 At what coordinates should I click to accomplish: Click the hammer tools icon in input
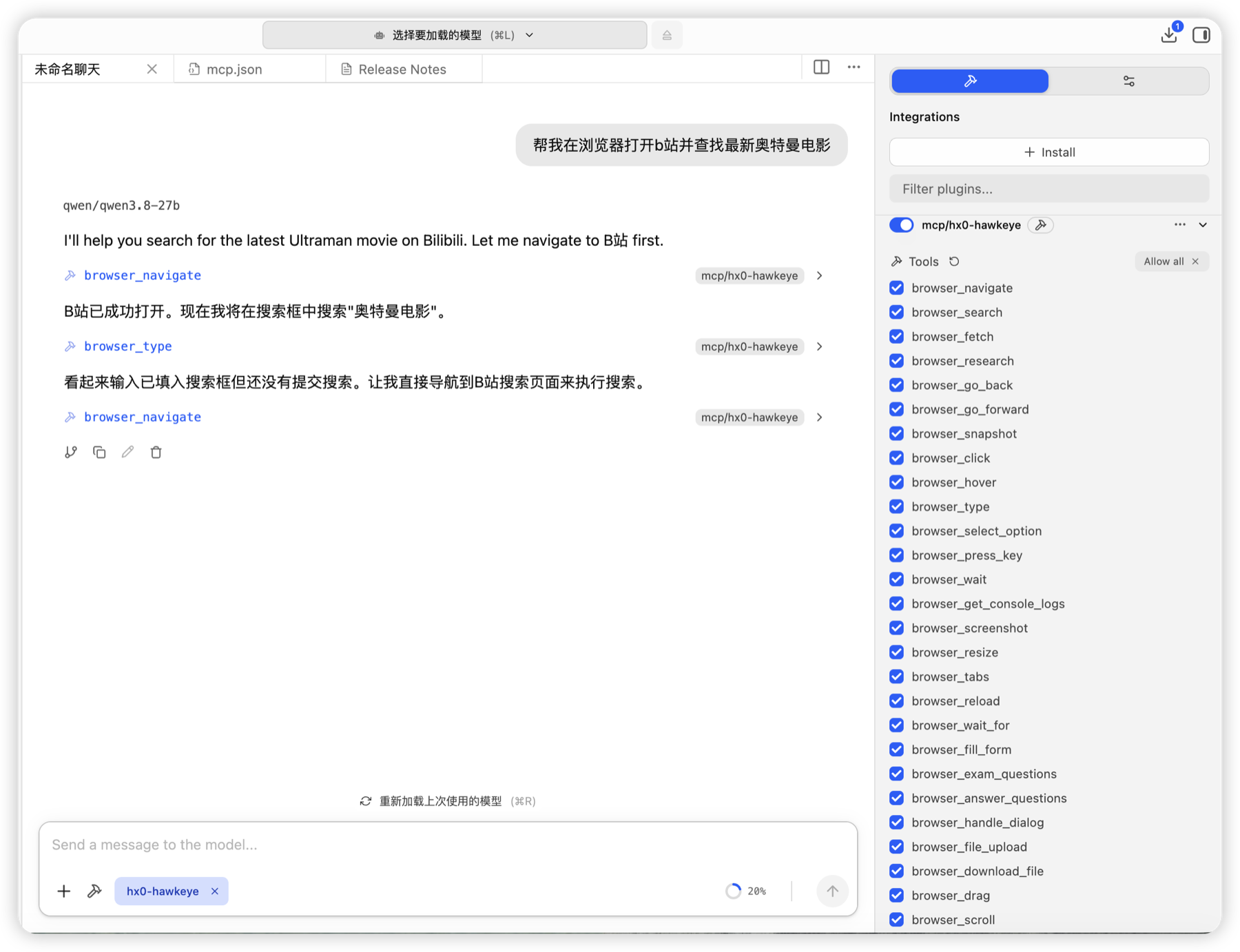(94, 891)
